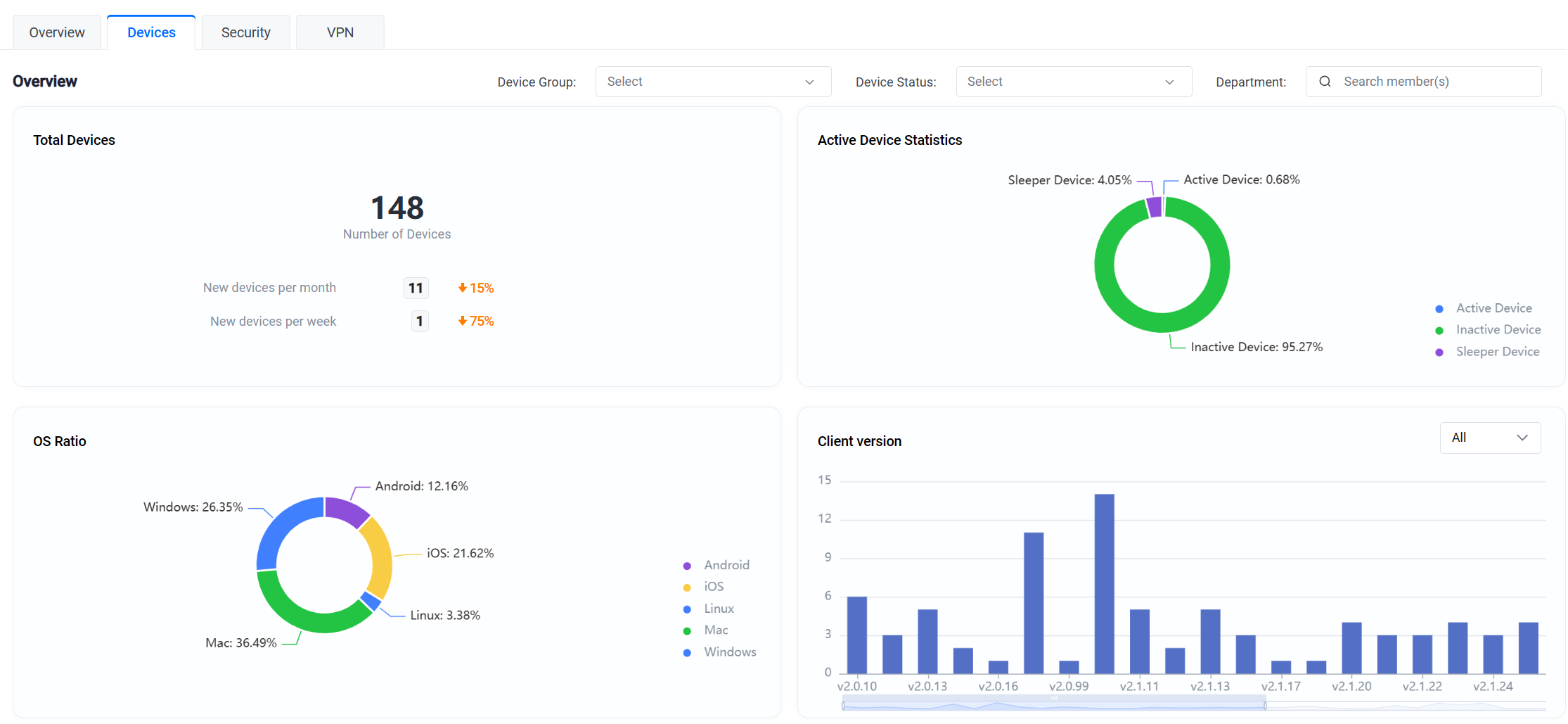
Task: Open the Security tab
Action: click(245, 32)
